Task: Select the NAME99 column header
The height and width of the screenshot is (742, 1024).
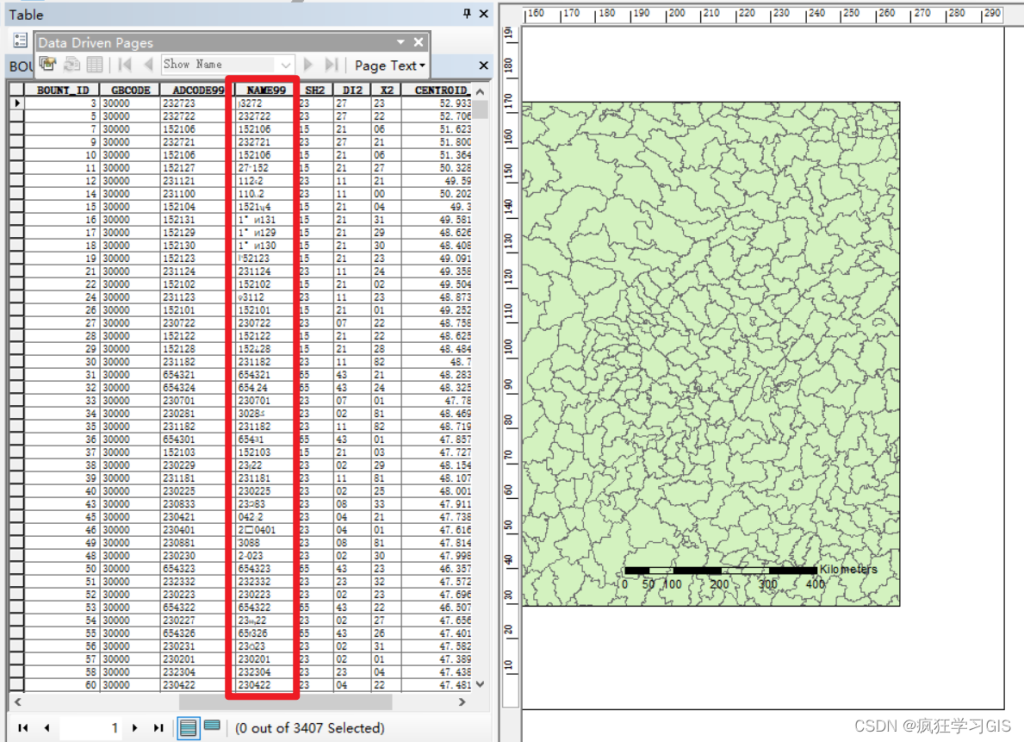Action: tap(266, 89)
